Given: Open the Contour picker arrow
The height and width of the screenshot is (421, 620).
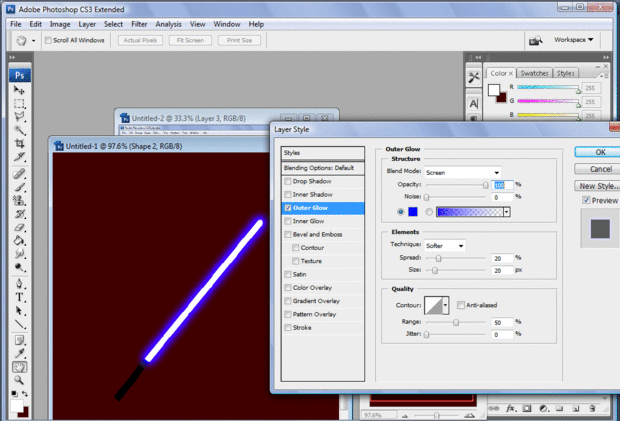Looking at the screenshot, I should tap(446, 305).
